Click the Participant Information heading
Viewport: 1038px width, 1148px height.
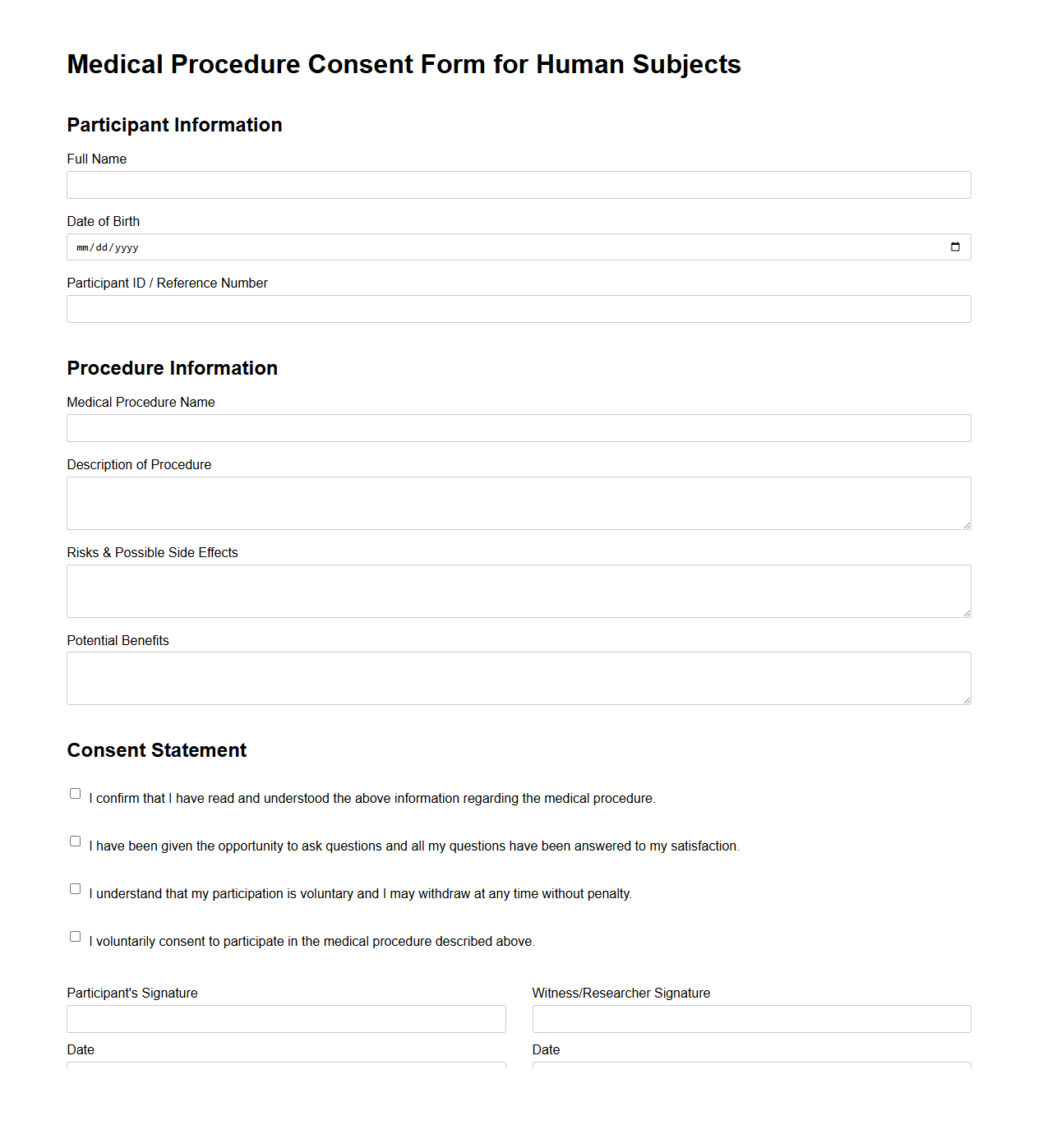174,125
